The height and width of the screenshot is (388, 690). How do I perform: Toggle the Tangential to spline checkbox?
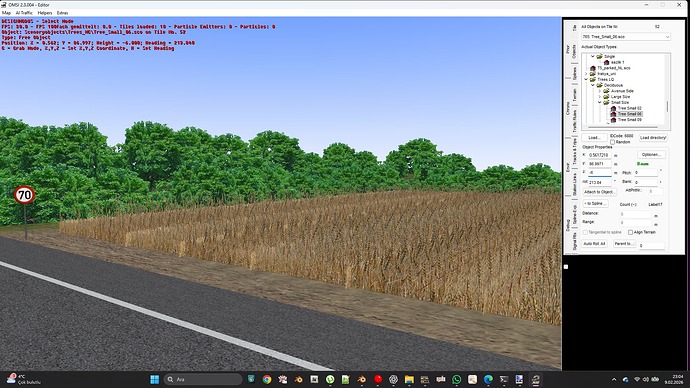click(585, 232)
